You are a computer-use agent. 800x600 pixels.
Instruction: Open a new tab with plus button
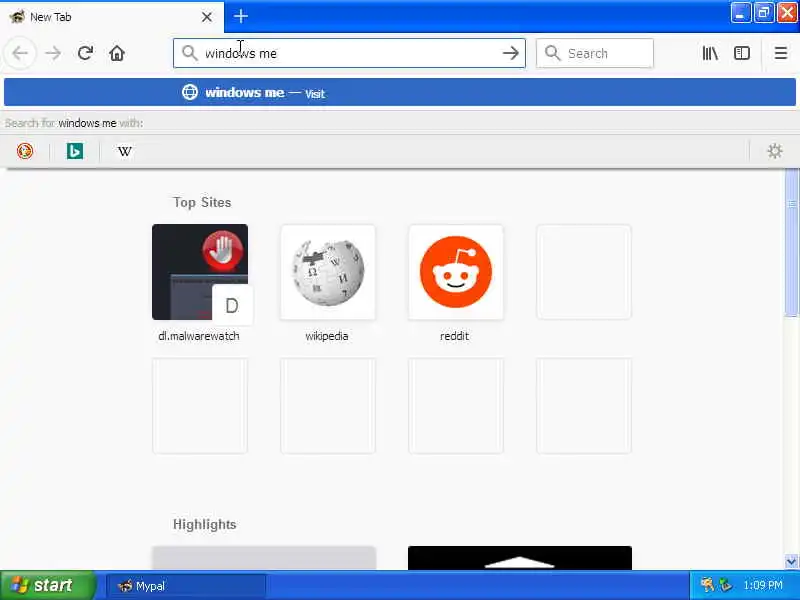click(x=241, y=16)
